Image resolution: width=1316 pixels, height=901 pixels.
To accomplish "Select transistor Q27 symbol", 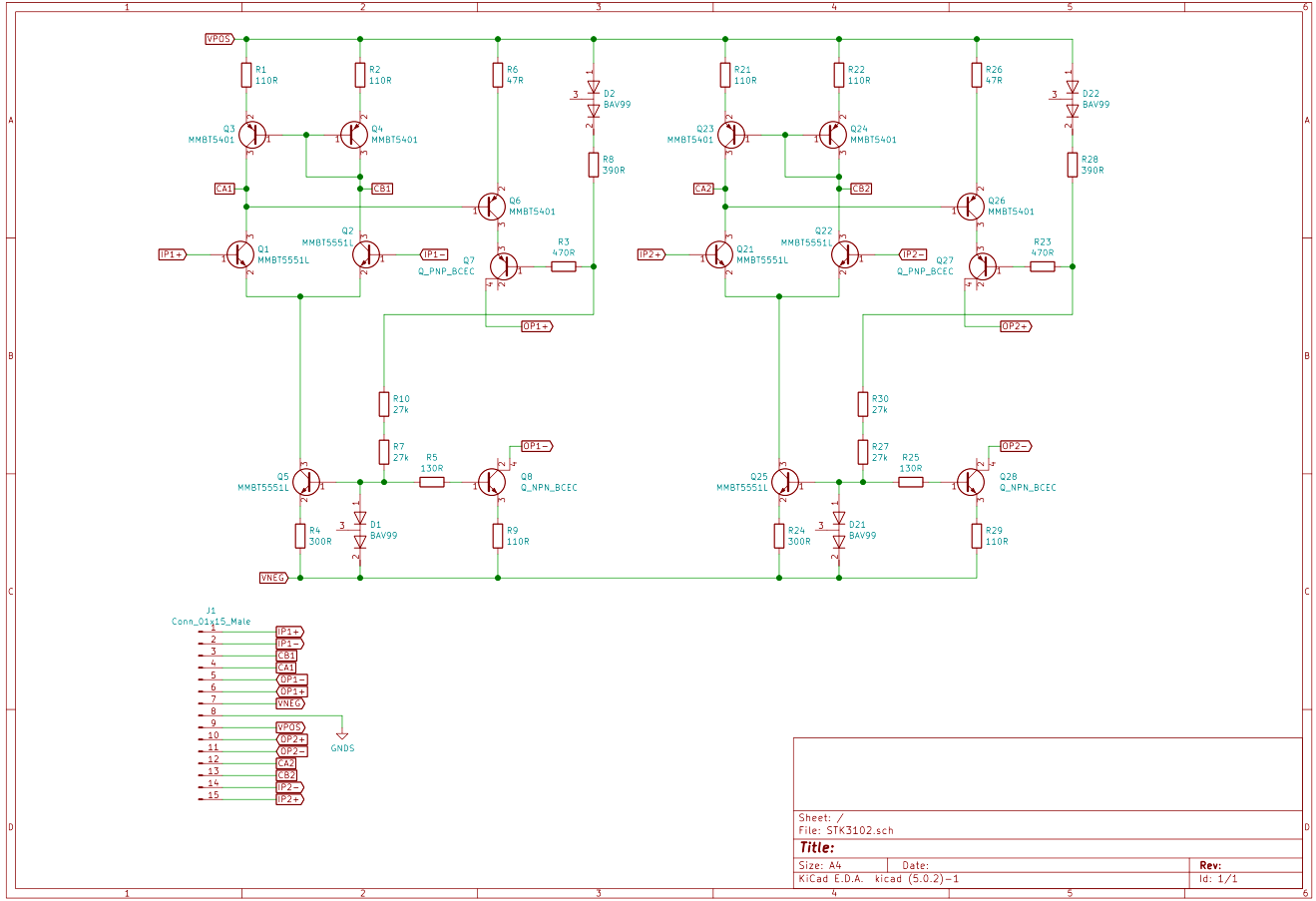I will pos(984,265).
